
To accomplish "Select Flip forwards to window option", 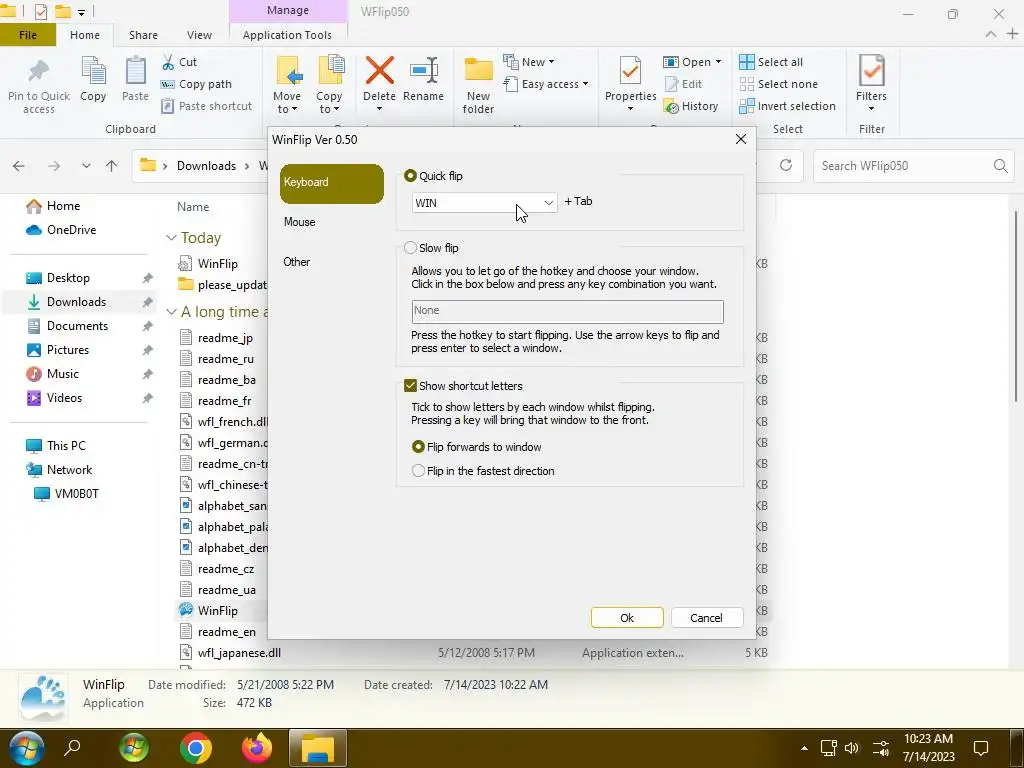I will point(418,447).
